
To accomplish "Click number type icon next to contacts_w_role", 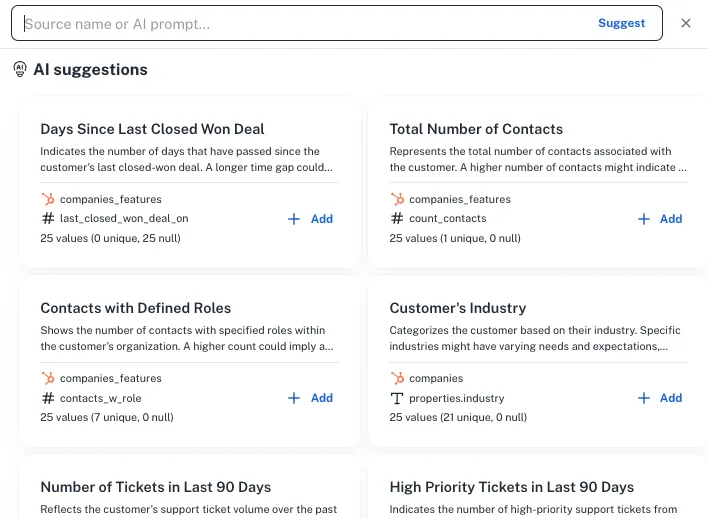I will click(x=47, y=398).
